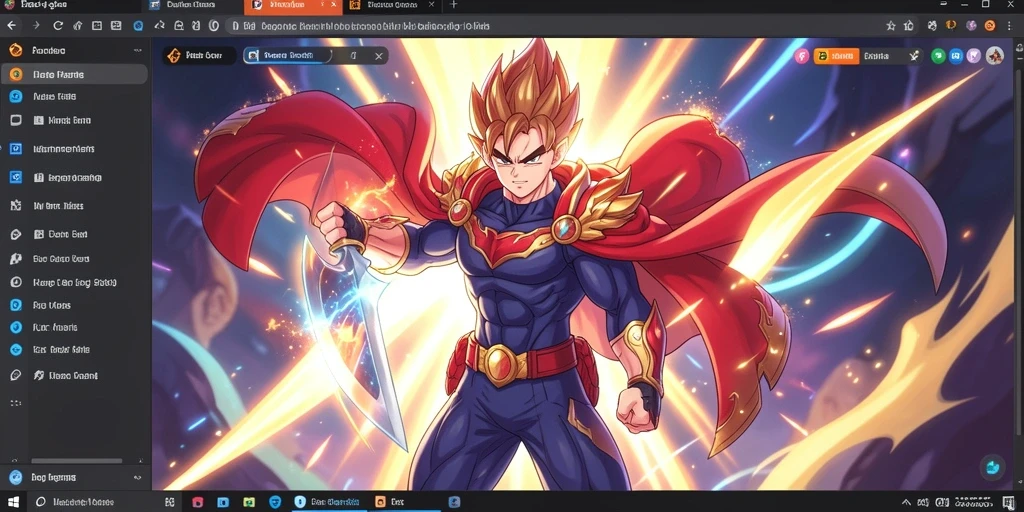
Task: Click the dotted grid icon in sidebar
Action: click(16, 403)
